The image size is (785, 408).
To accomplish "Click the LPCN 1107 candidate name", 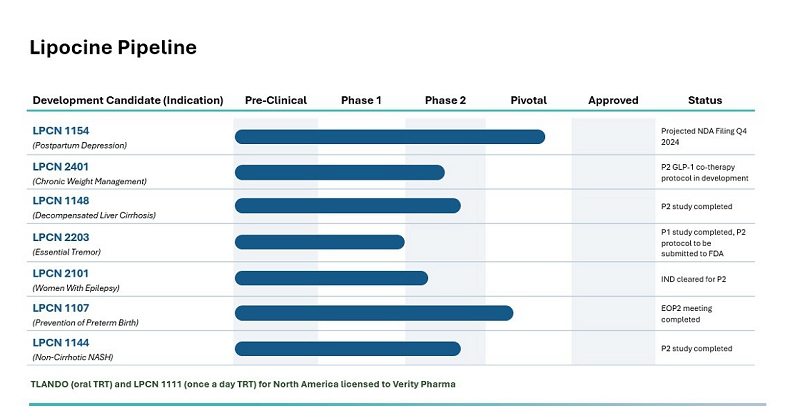I will pyautogui.click(x=60, y=308).
